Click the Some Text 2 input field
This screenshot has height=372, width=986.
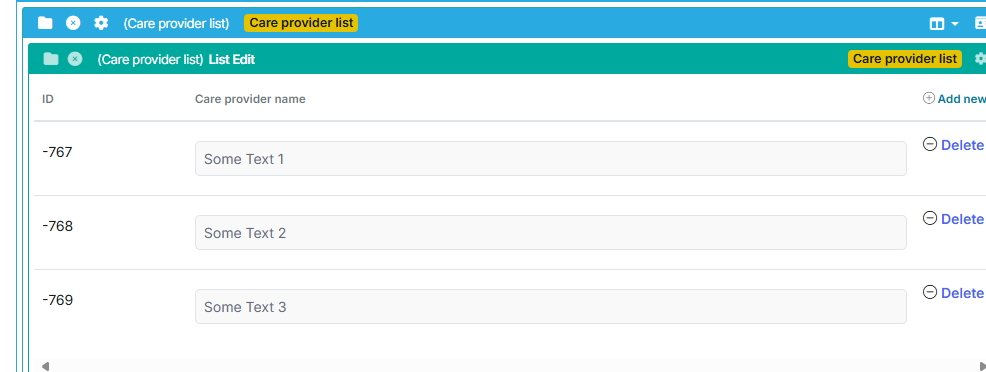[551, 232]
